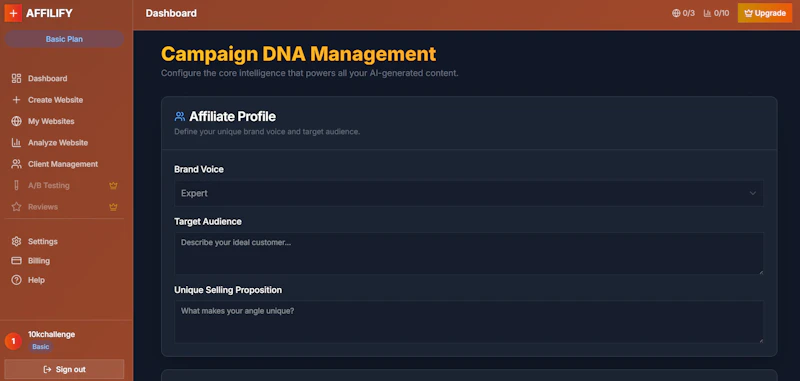800x381 pixels.
Task: Click the sign out arrow icon
Action: coord(47,369)
